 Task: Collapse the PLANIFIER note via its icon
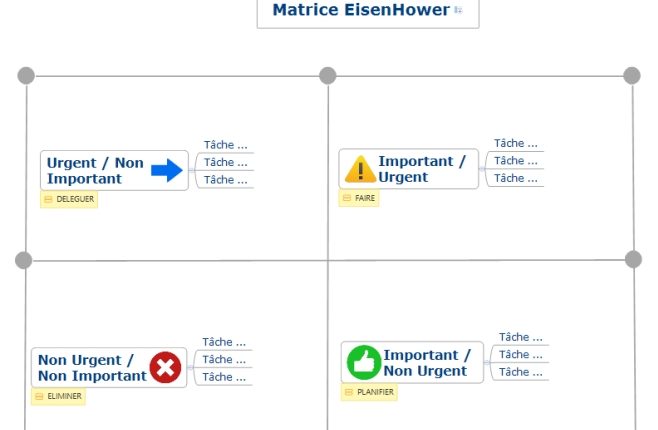(x=349, y=392)
